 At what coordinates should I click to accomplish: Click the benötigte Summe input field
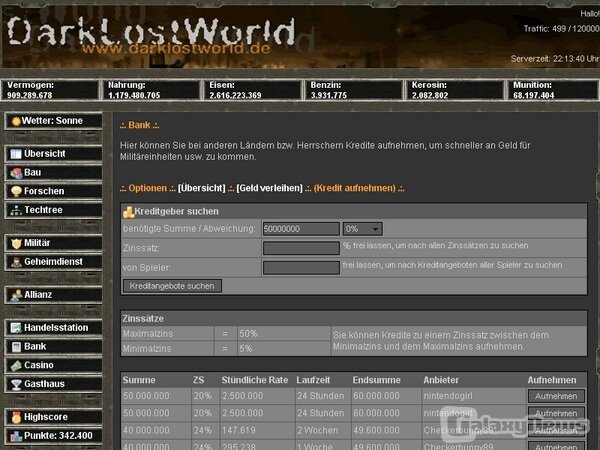301,229
